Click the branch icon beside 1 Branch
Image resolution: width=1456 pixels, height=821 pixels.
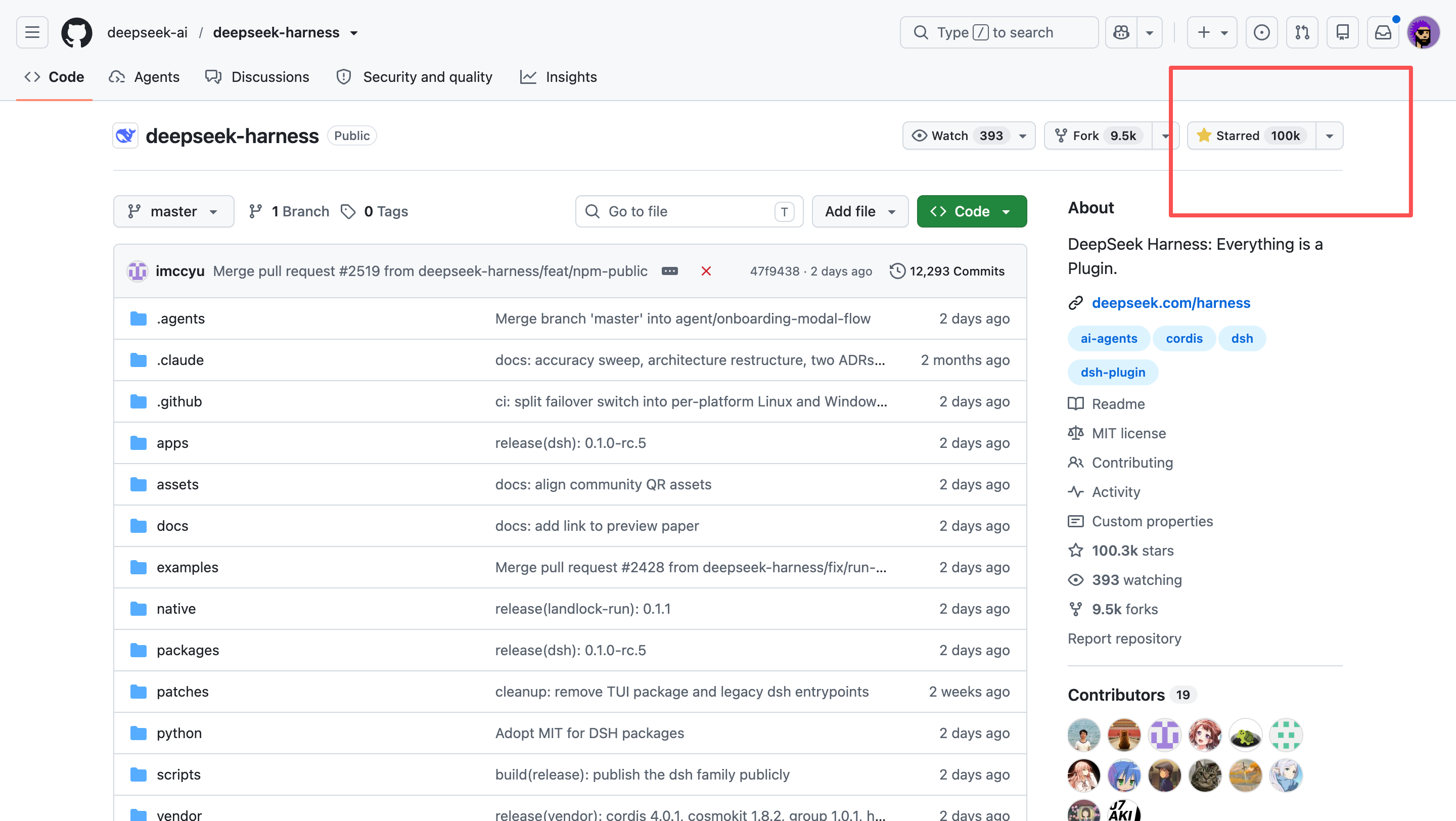click(x=255, y=211)
